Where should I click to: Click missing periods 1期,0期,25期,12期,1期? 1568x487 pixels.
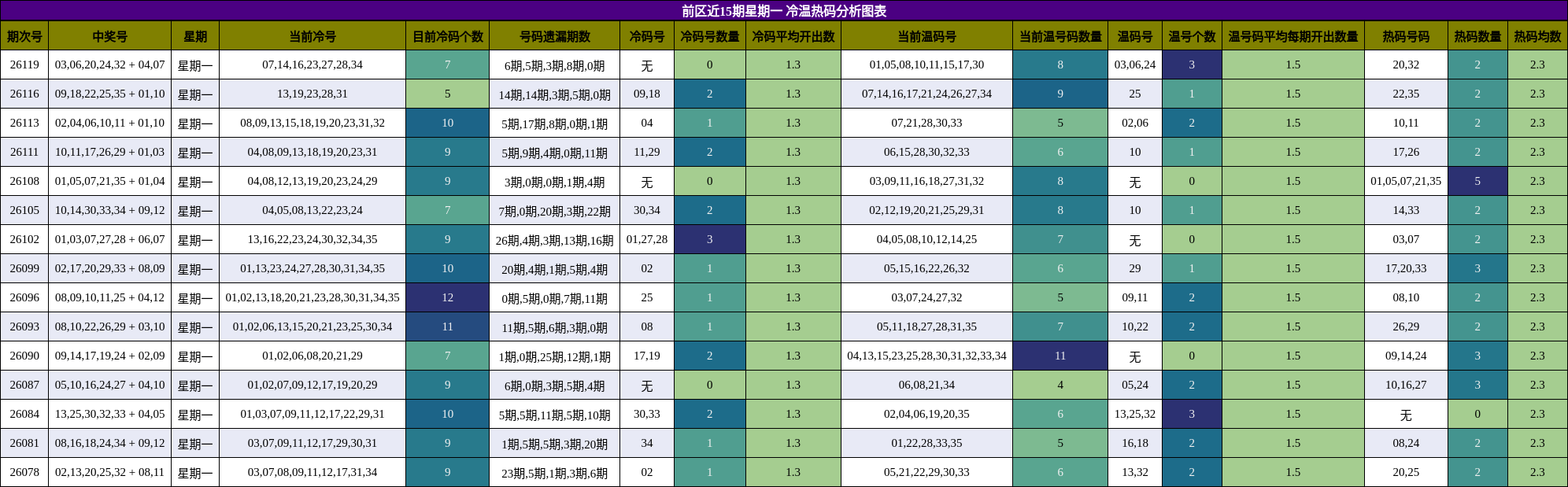point(555,356)
